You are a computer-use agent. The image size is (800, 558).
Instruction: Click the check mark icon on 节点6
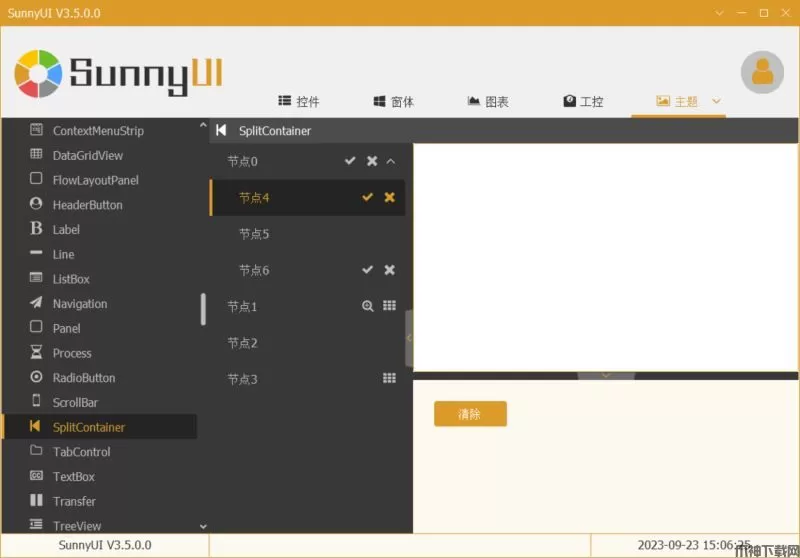click(367, 270)
